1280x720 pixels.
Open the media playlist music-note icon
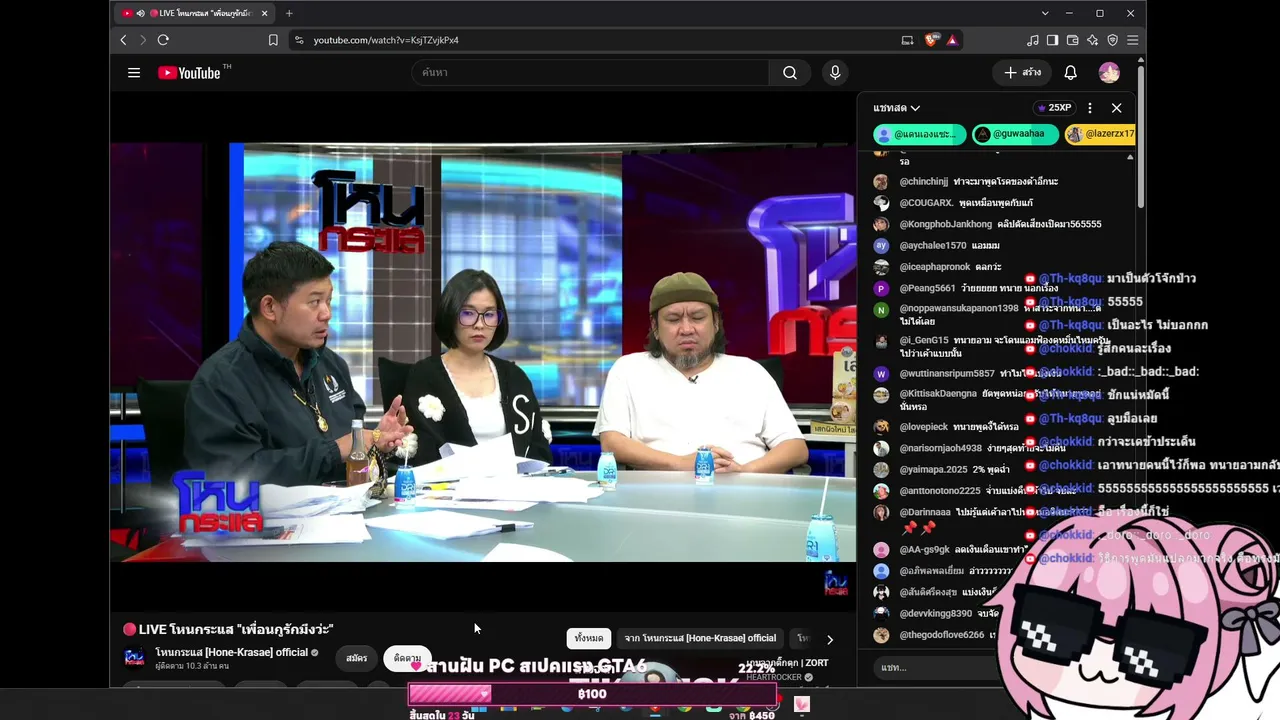pyautogui.click(x=1033, y=40)
